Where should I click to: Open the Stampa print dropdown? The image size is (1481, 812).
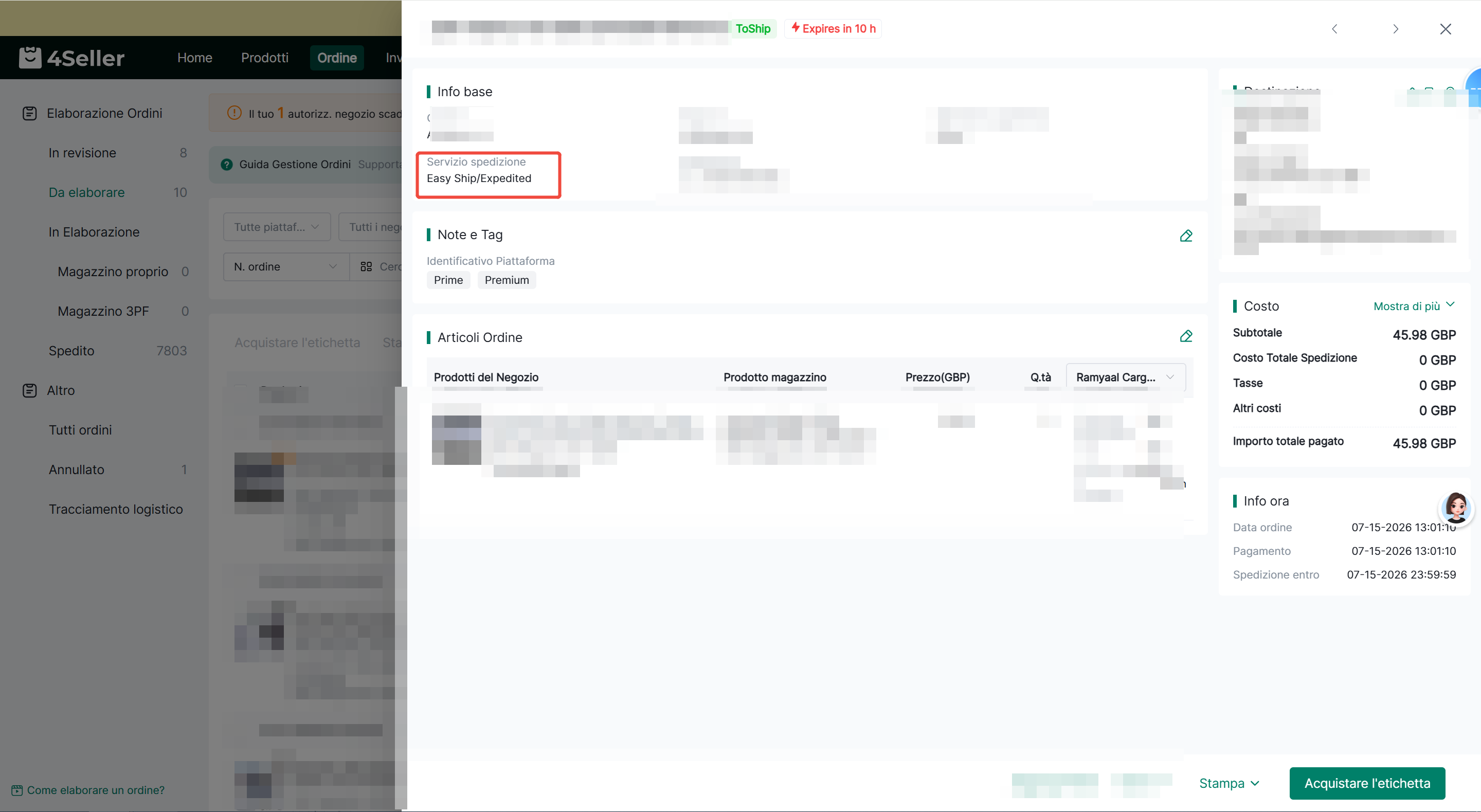(x=1229, y=783)
